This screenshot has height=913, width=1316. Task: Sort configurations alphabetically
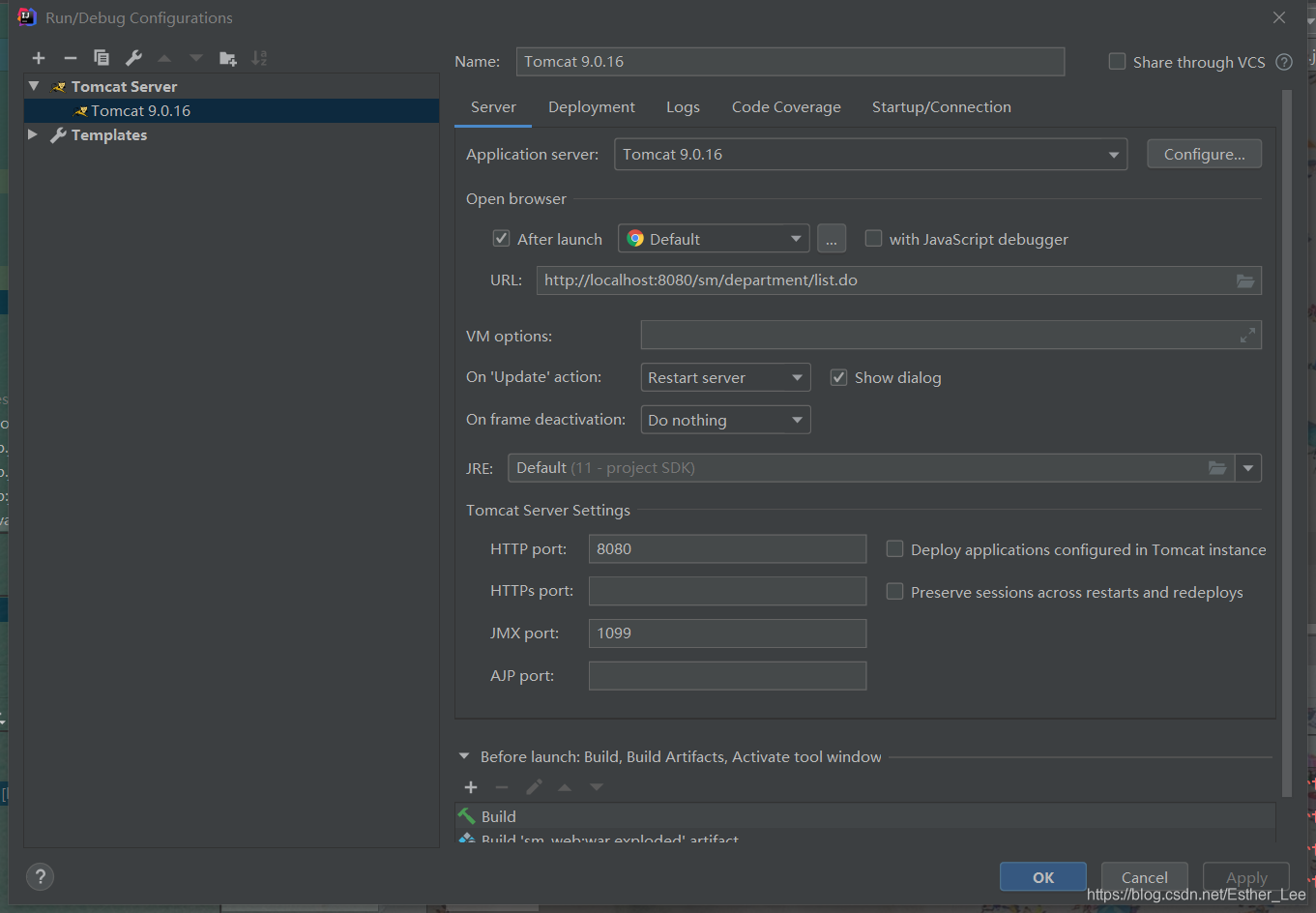coord(259,58)
